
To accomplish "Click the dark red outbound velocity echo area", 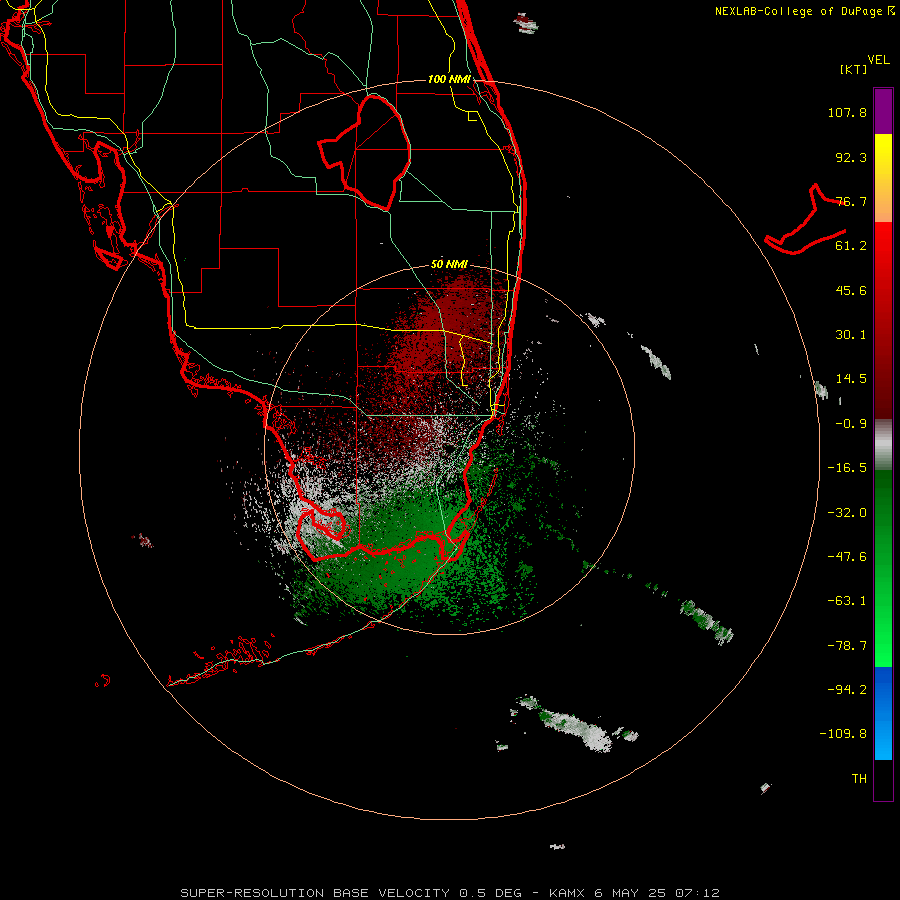I will tap(442, 339).
